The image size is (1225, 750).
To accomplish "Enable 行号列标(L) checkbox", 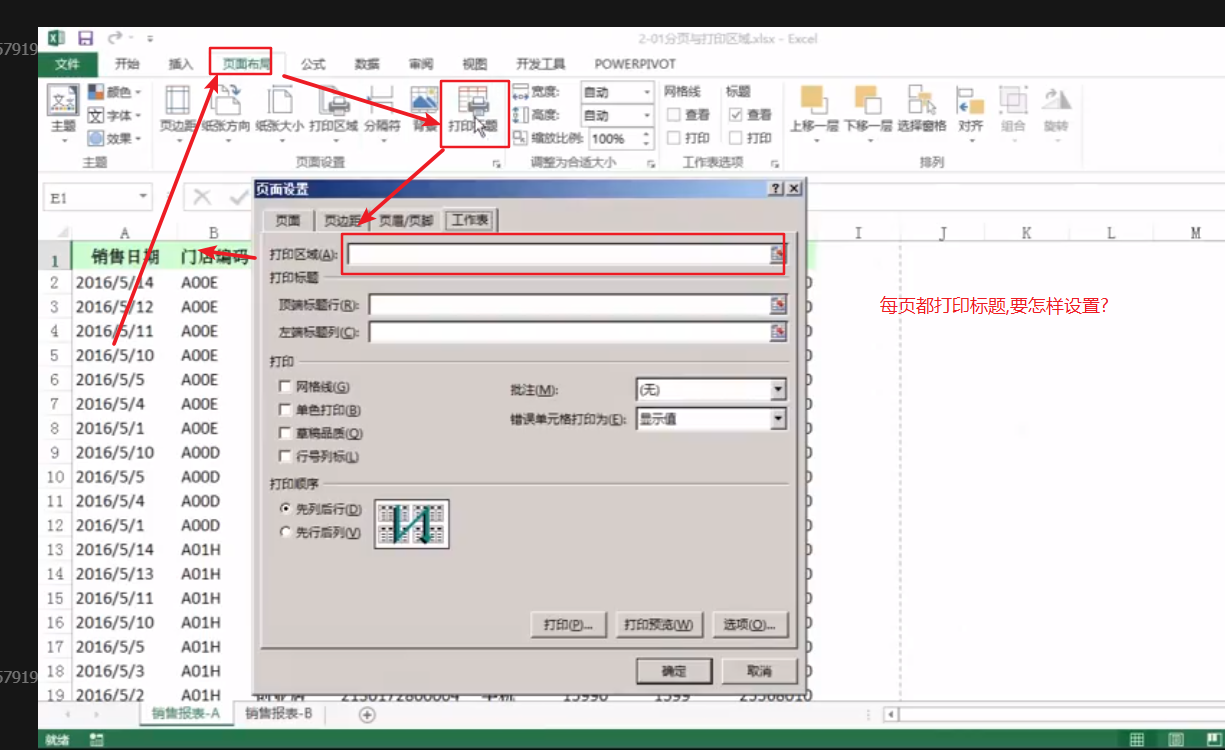I will [286, 456].
